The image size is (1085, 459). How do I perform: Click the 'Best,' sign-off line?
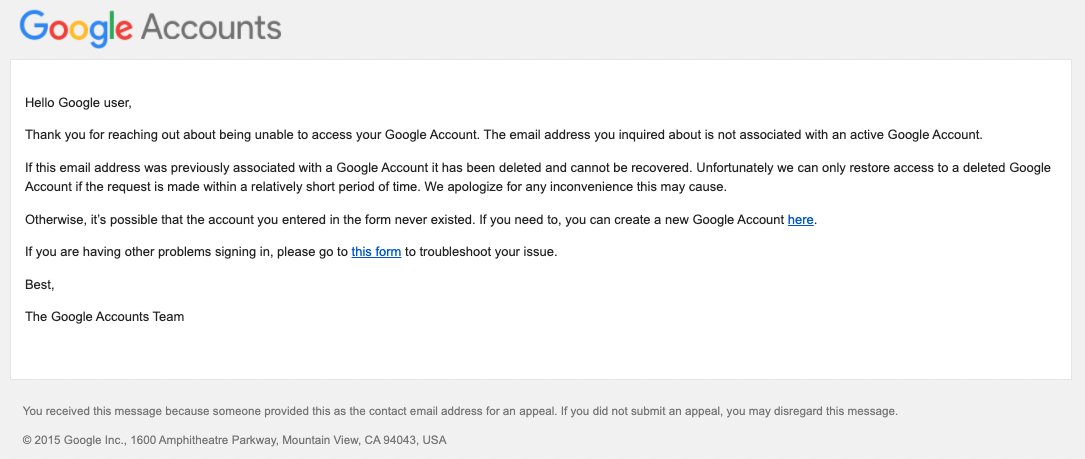pyautogui.click(x=39, y=285)
